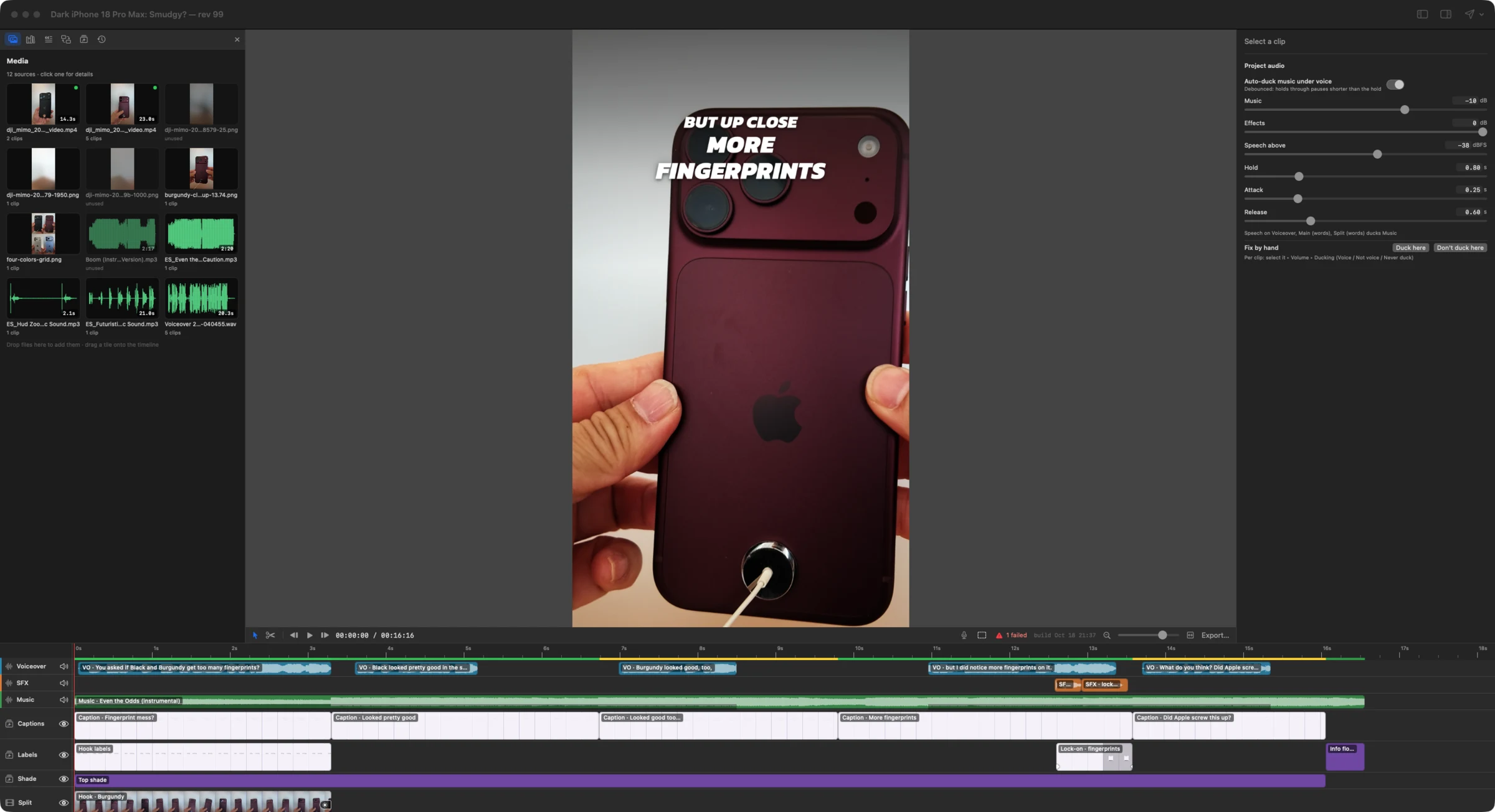Click the timeline zoom-out magnifier
1495x812 pixels.
(x=1107, y=635)
